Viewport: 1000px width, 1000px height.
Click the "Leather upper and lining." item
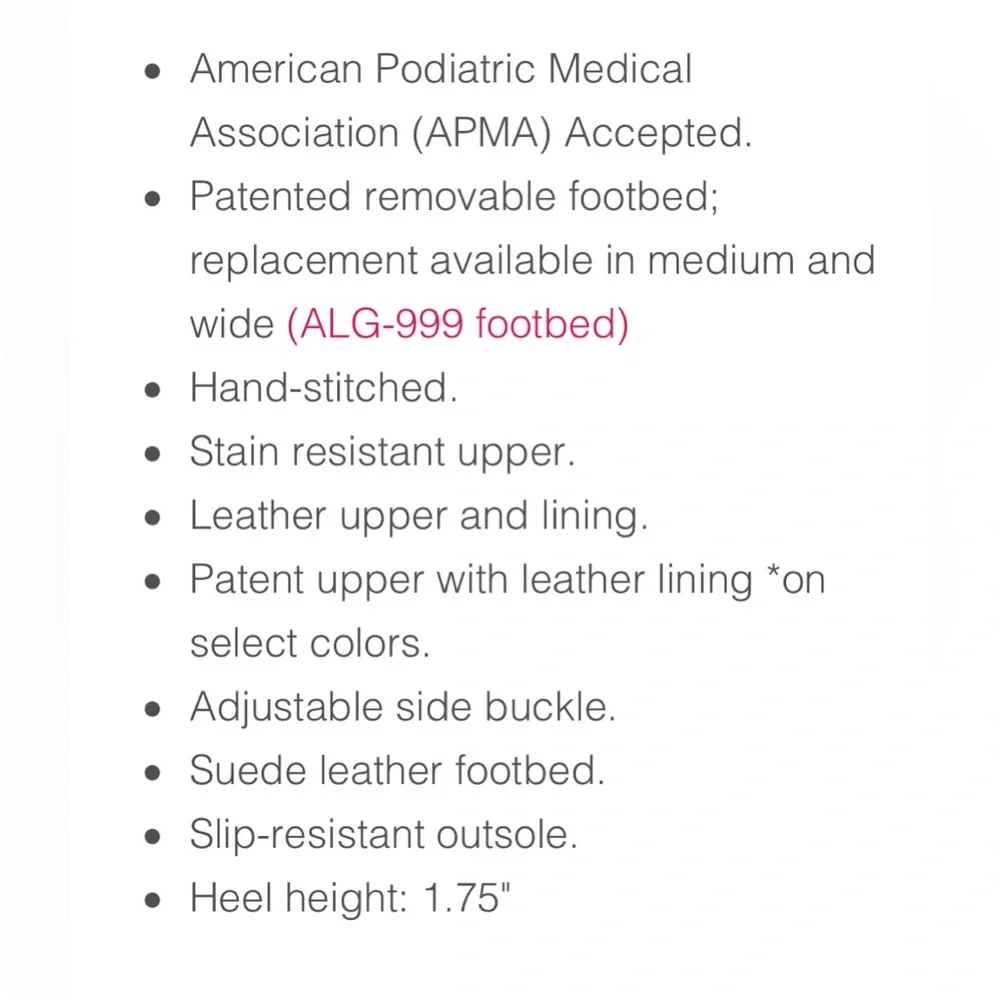pyautogui.click(x=419, y=516)
